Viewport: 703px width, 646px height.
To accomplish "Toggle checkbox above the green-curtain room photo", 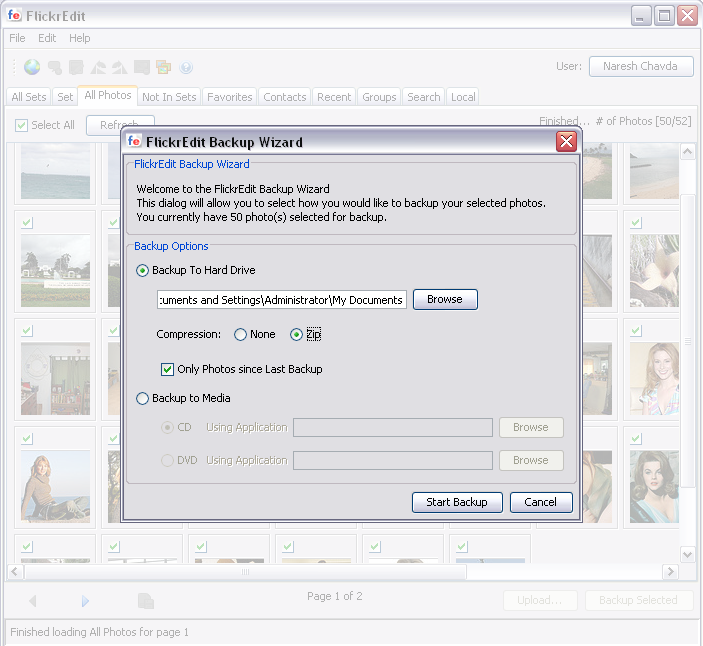I will pyautogui.click(x=27, y=330).
